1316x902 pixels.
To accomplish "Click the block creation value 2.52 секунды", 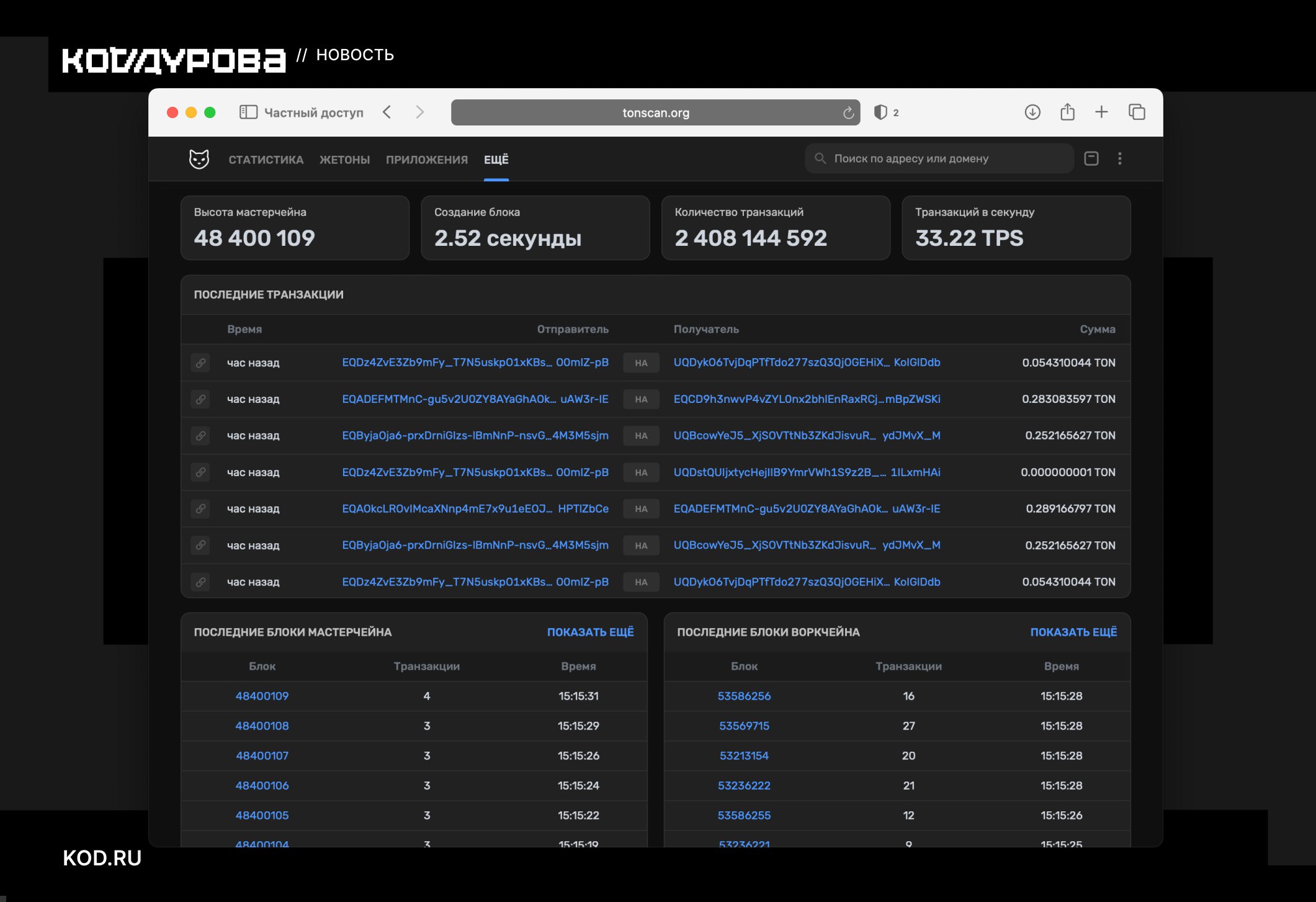I will (508, 238).
